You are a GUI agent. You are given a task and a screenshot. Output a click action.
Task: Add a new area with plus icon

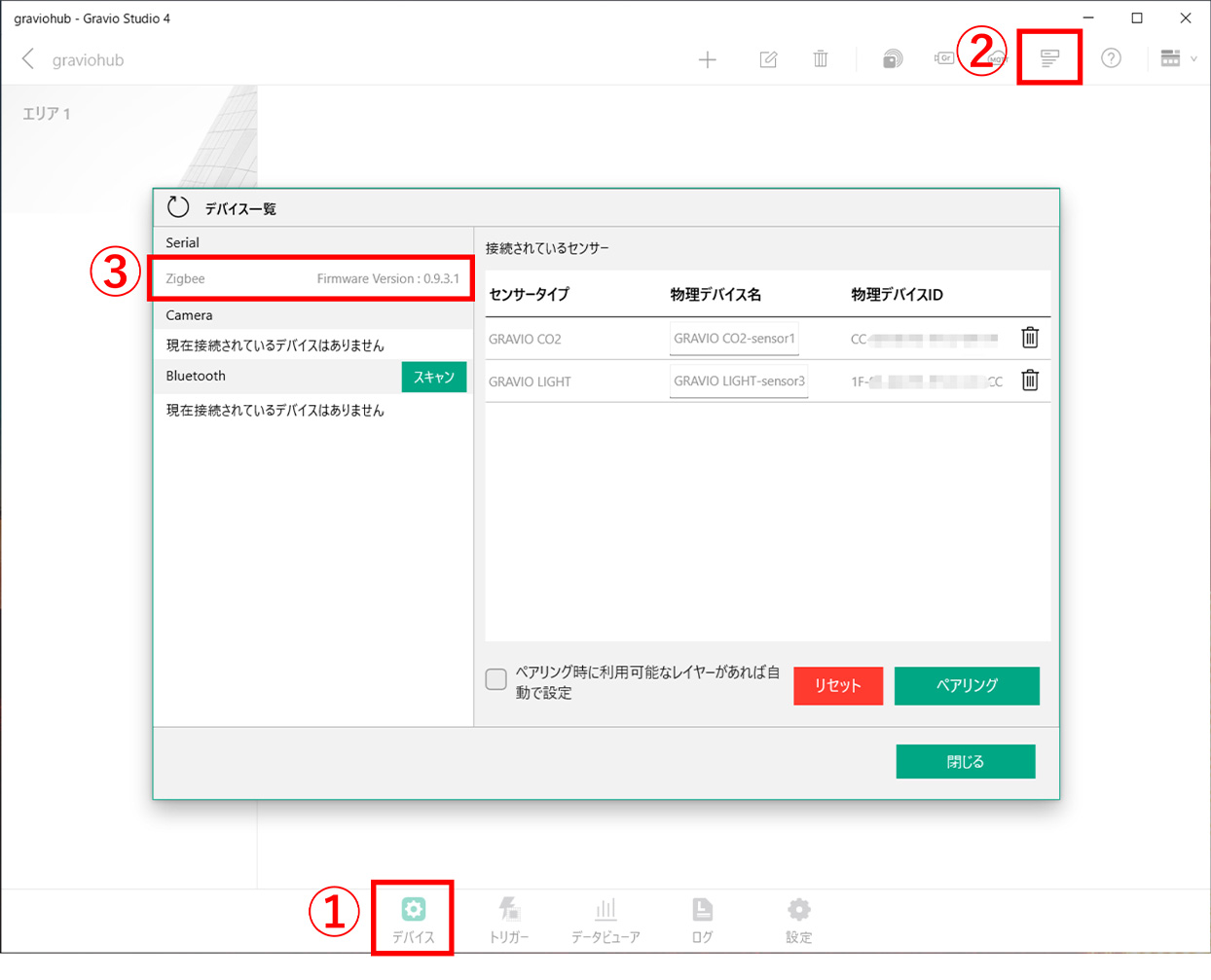tap(708, 60)
